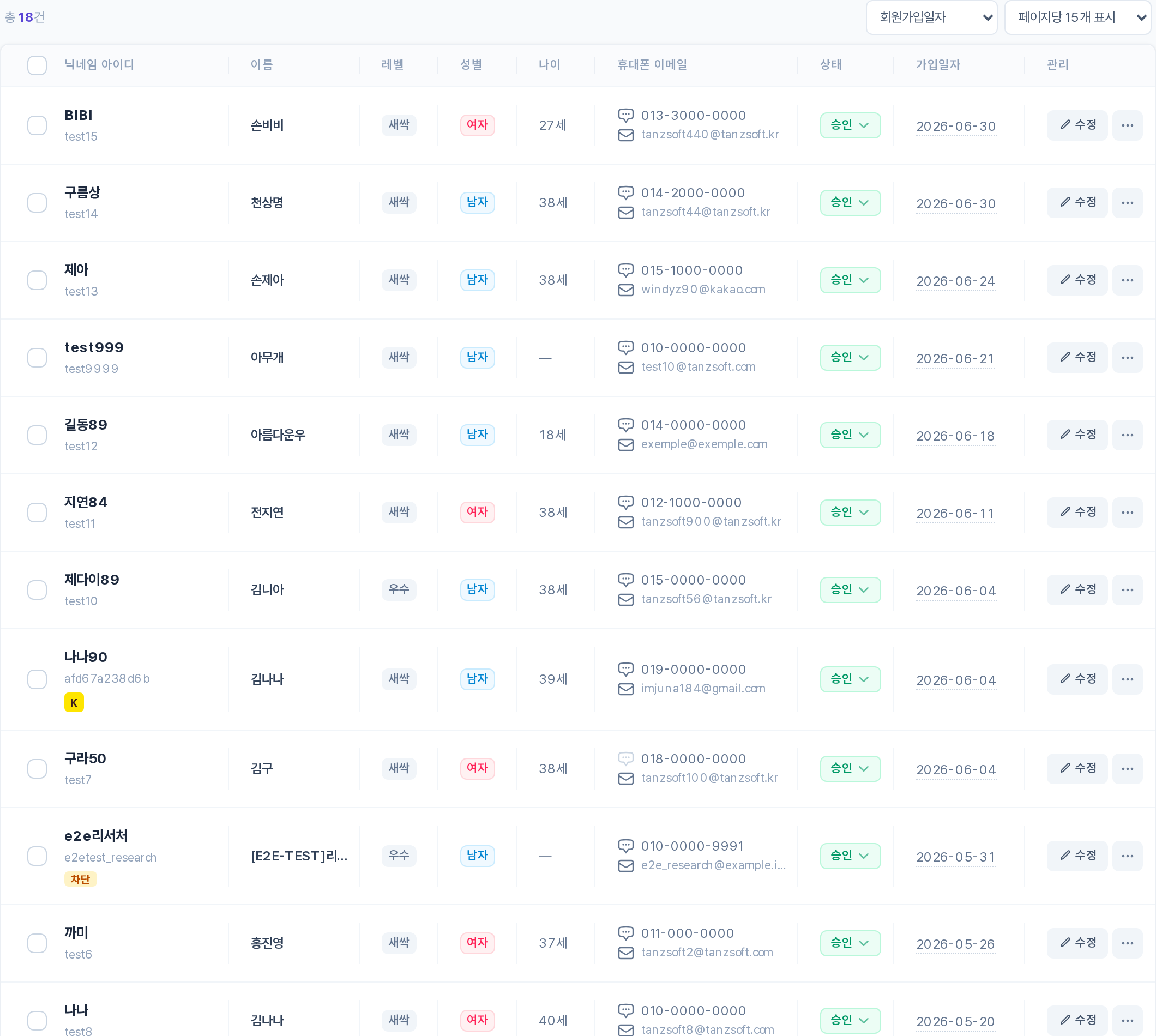The height and width of the screenshot is (1036, 1156).
Task: Click 수정 button for BIBI
Action: (x=1077, y=125)
